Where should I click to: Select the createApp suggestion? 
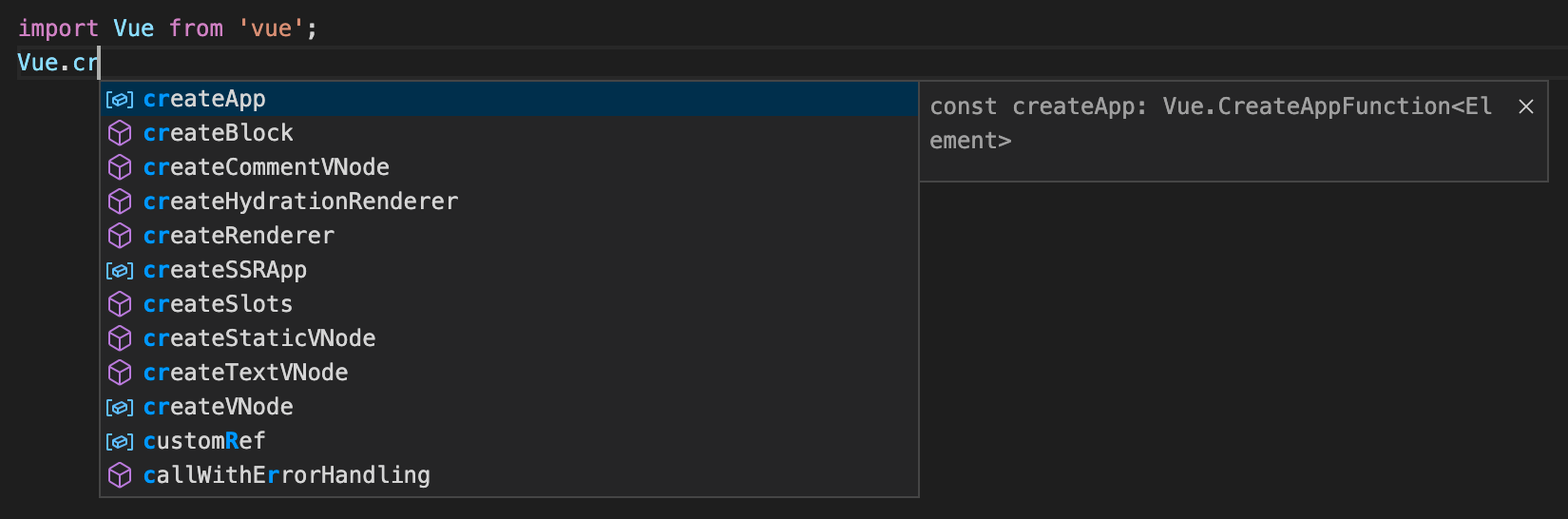click(x=509, y=99)
